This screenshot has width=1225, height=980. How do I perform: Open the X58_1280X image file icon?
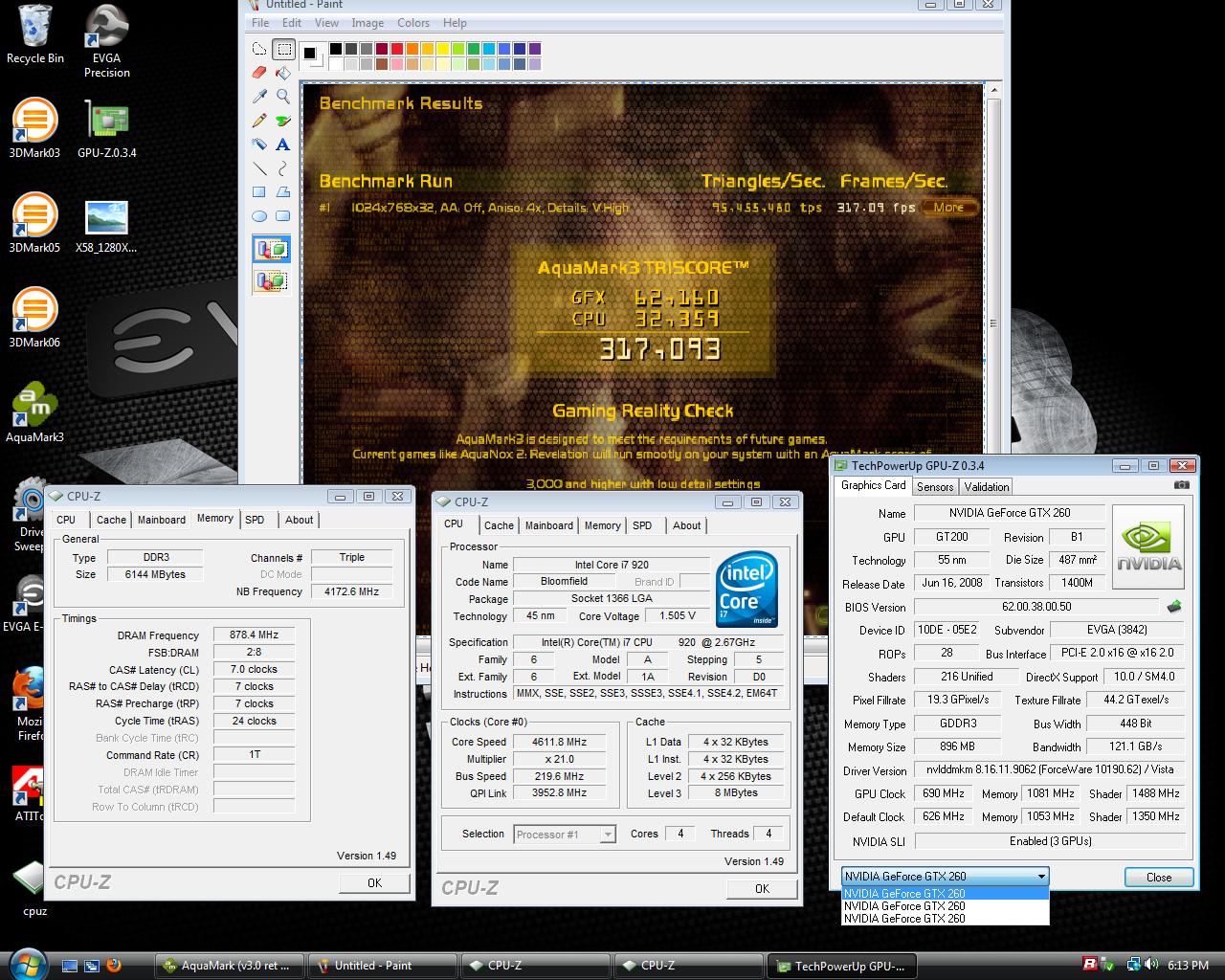tap(106, 227)
